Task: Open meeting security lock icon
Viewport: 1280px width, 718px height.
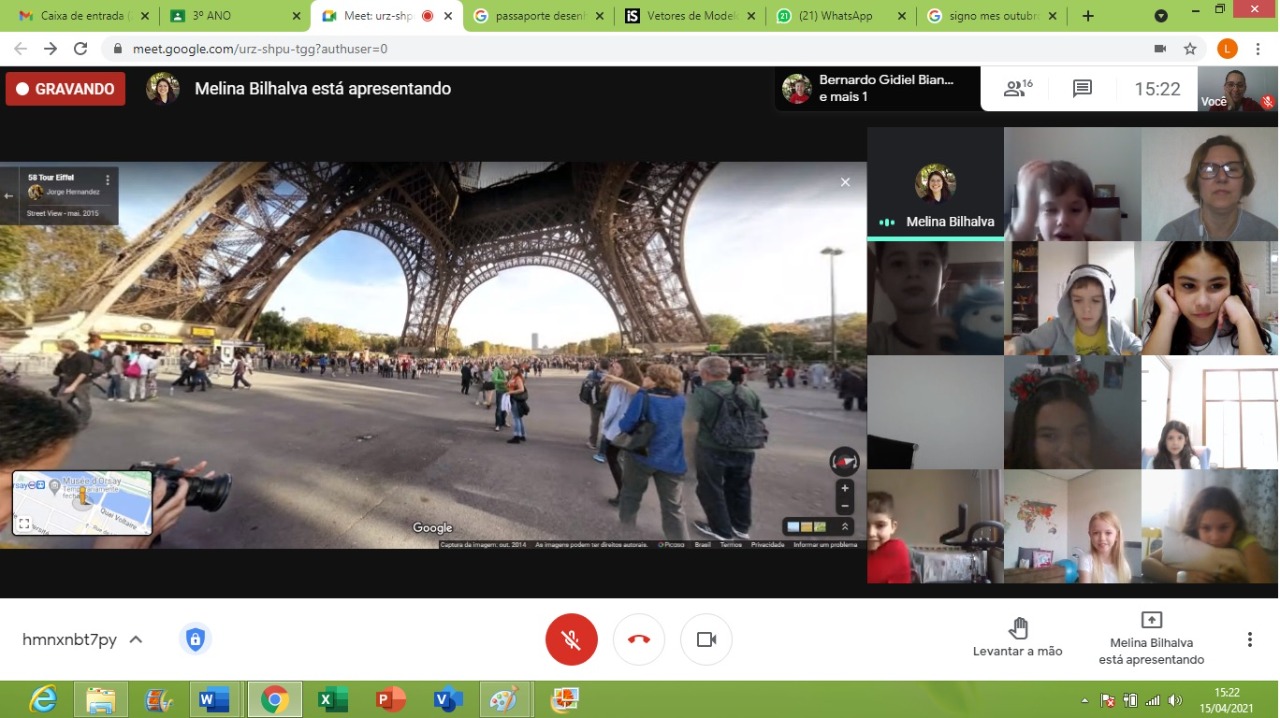Action: (x=195, y=639)
